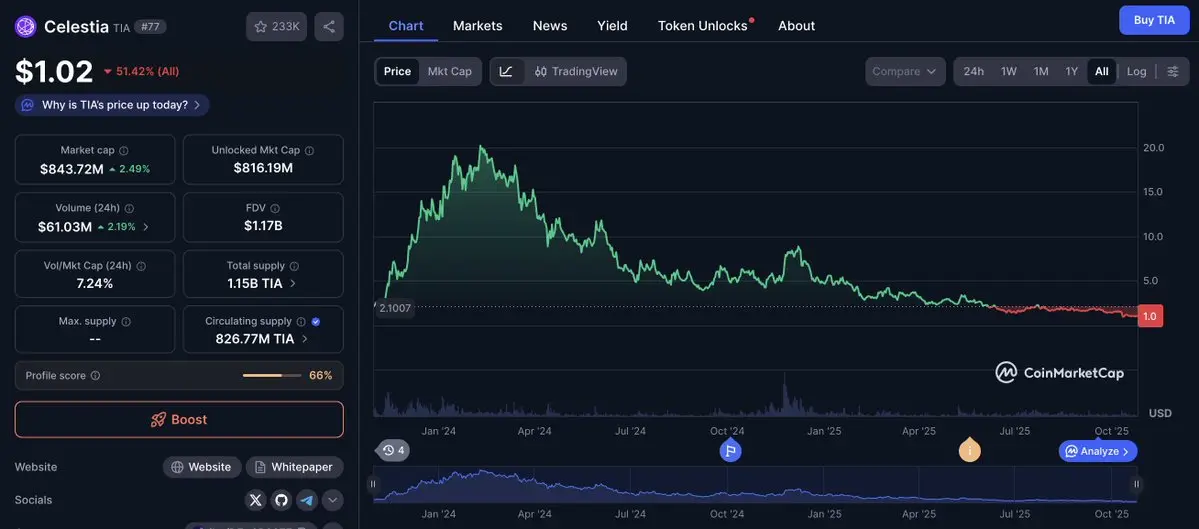Click the Circulating supply info icon
Image resolution: width=1199 pixels, height=529 pixels.
[301, 322]
